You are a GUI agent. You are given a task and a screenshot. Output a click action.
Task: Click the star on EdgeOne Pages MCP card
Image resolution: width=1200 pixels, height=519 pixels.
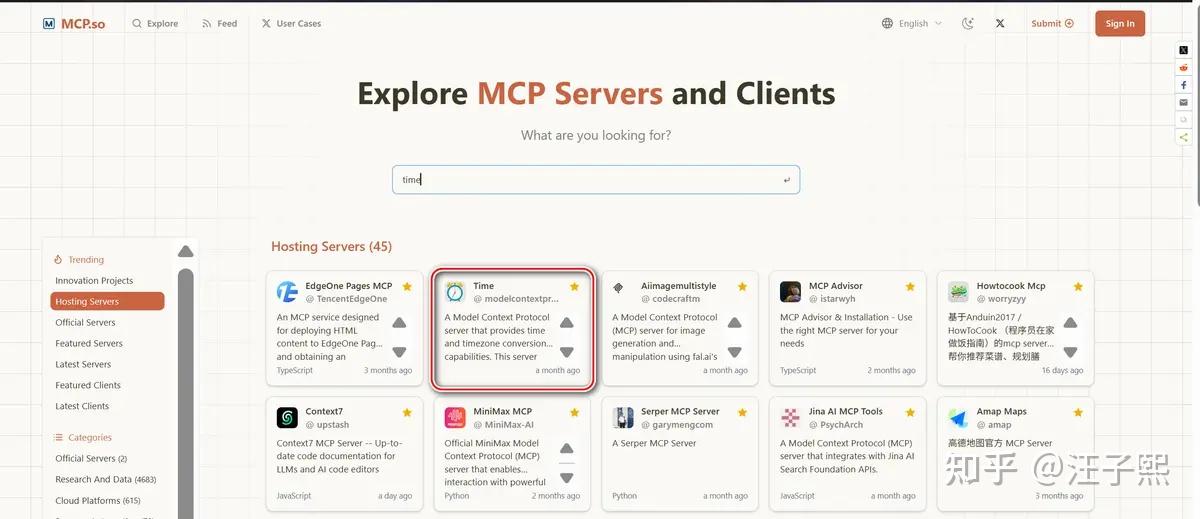(407, 287)
